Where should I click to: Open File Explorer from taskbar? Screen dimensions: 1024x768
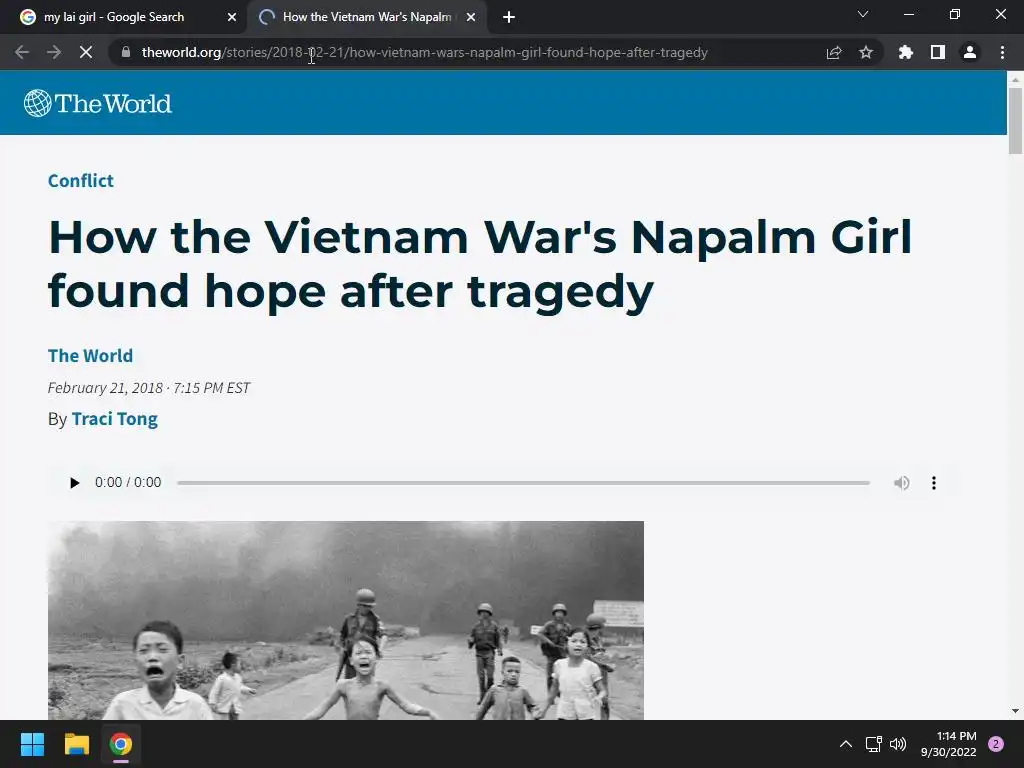pyautogui.click(x=76, y=744)
